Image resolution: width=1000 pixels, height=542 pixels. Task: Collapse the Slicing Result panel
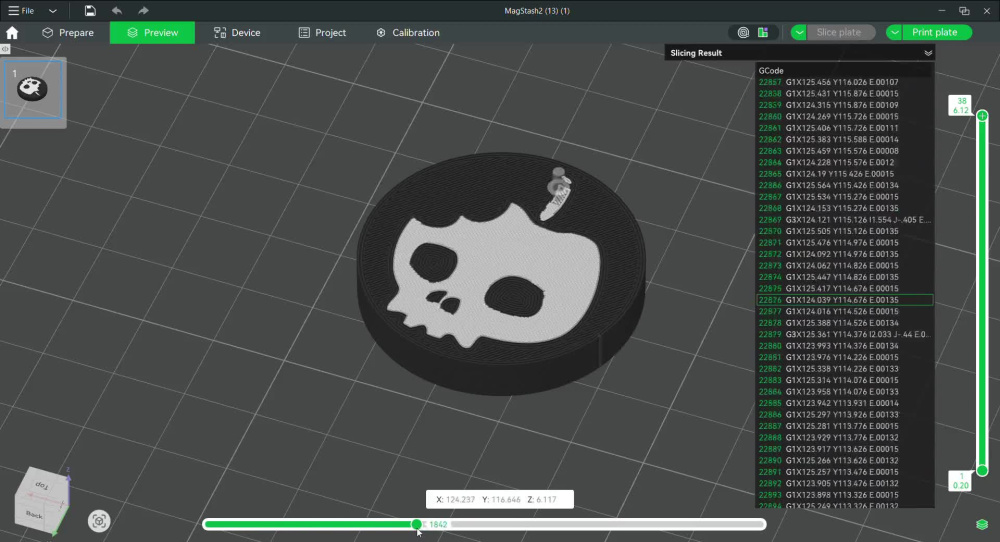(x=928, y=53)
